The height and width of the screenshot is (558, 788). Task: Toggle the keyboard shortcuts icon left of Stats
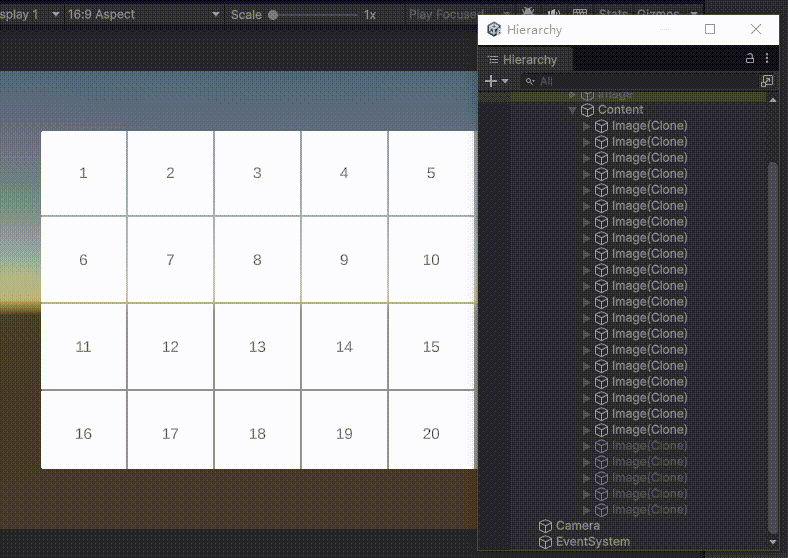click(580, 14)
